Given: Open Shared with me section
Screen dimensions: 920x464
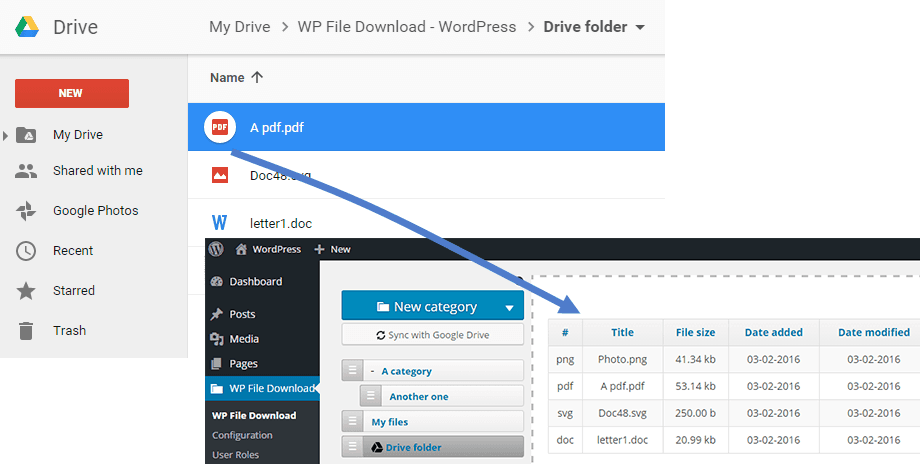Looking at the screenshot, I should [x=97, y=171].
